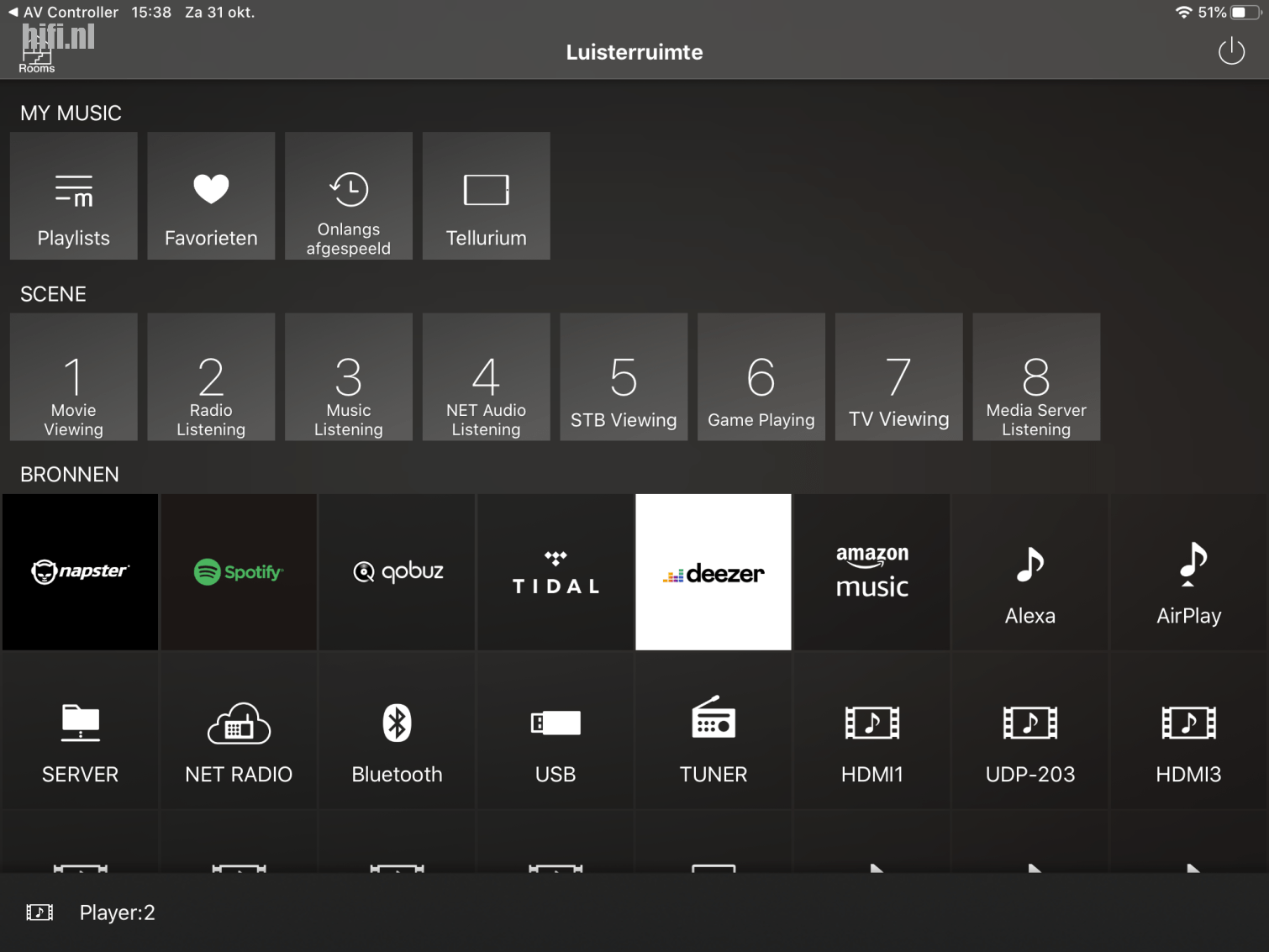
Task: Tap the Wi-Fi status icon
Action: pyautogui.click(x=1183, y=13)
